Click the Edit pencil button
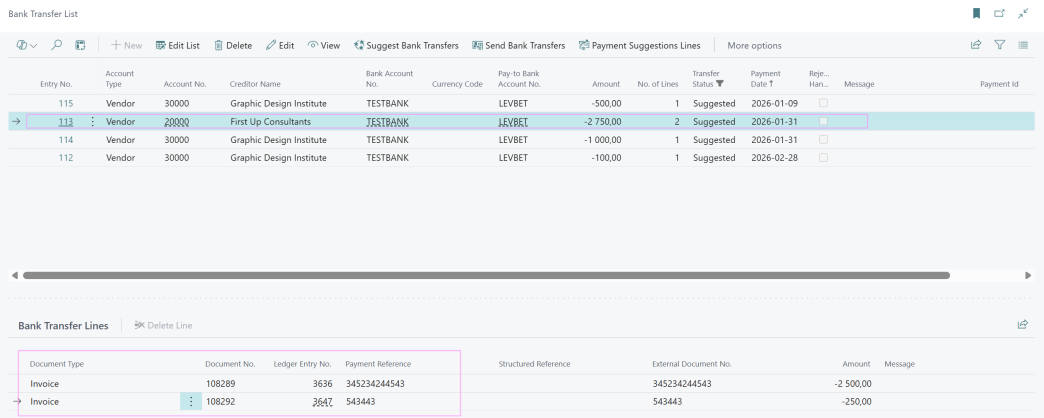 280,45
